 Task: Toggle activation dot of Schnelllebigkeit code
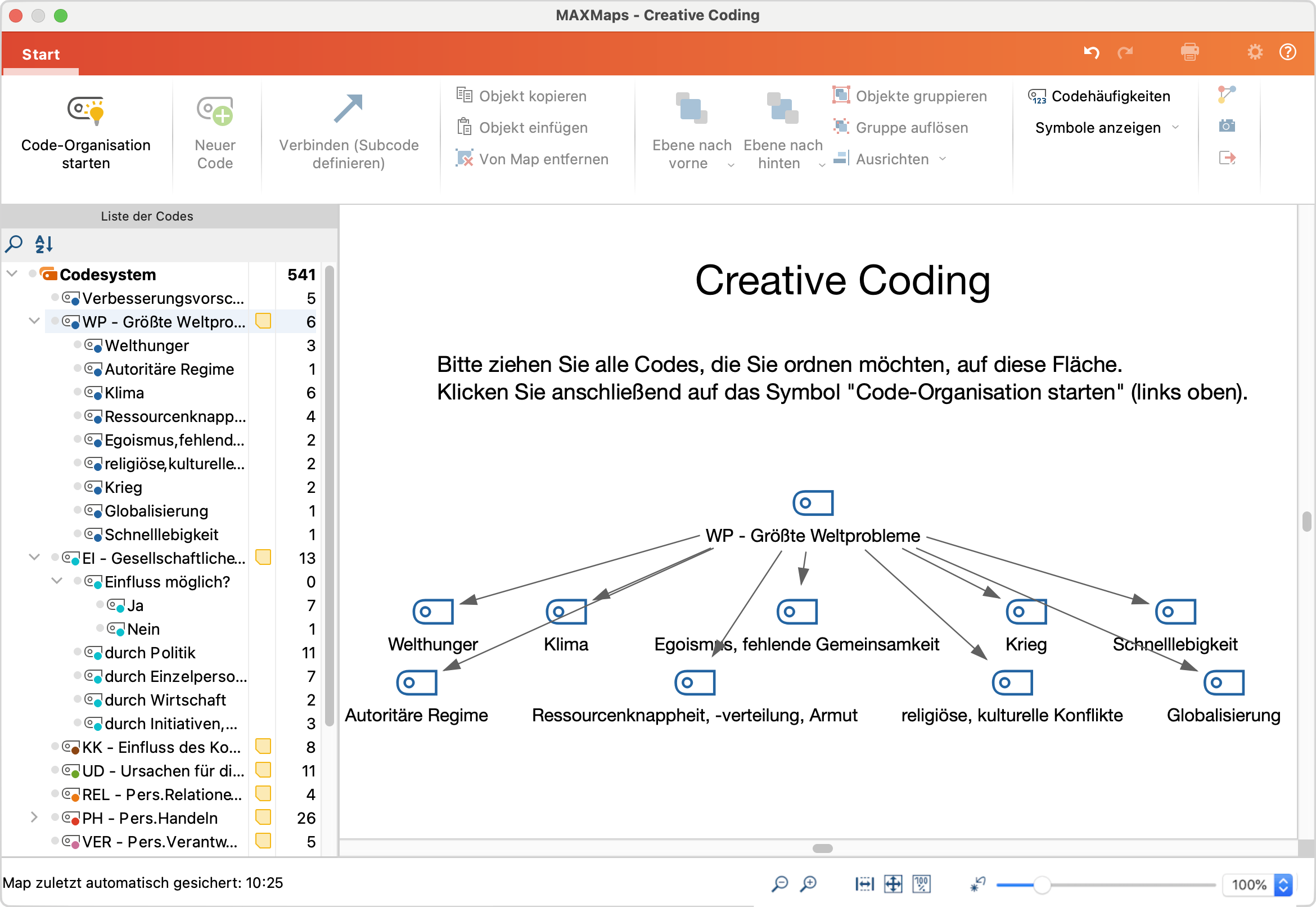pyautogui.click(x=77, y=533)
